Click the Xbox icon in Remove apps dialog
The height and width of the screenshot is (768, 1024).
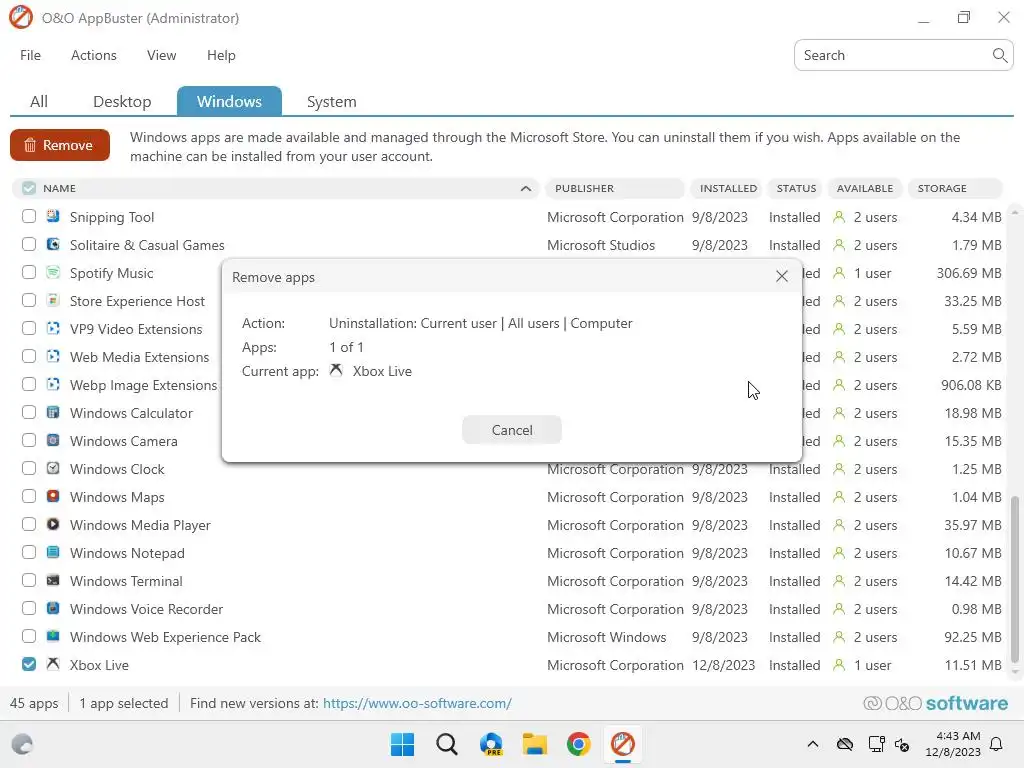pyautogui.click(x=336, y=370)
